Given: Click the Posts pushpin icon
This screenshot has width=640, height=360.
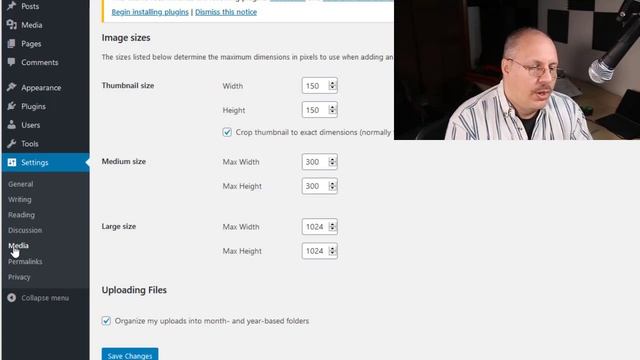Looking at the screenshot, I should pos(11,6).
